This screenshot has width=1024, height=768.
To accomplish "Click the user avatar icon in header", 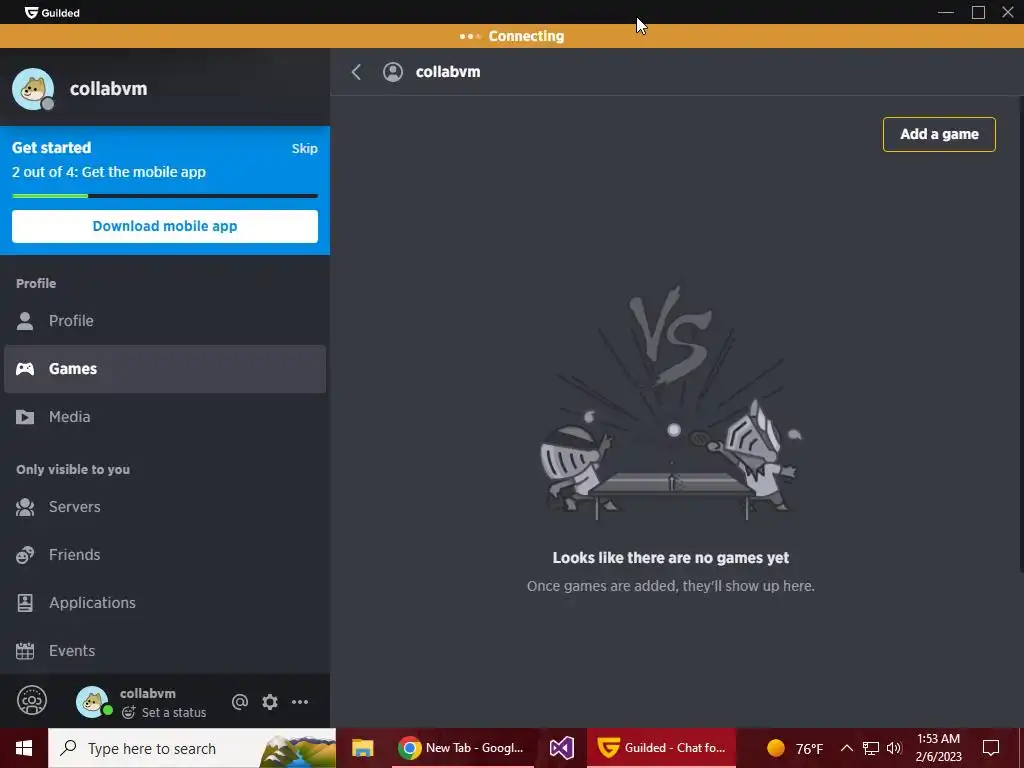I will click(392, 72).
